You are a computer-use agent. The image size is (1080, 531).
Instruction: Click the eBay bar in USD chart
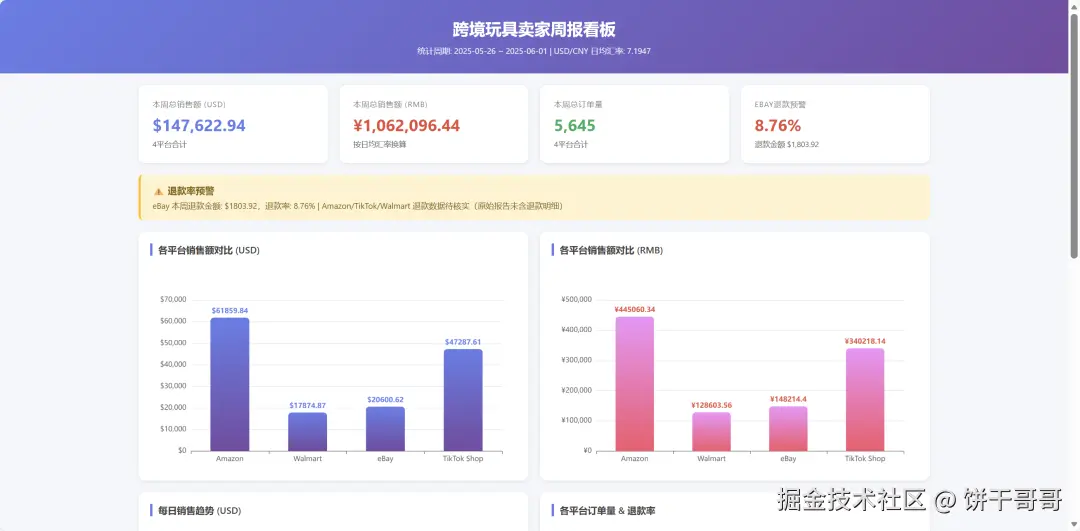tap(385, 429)
